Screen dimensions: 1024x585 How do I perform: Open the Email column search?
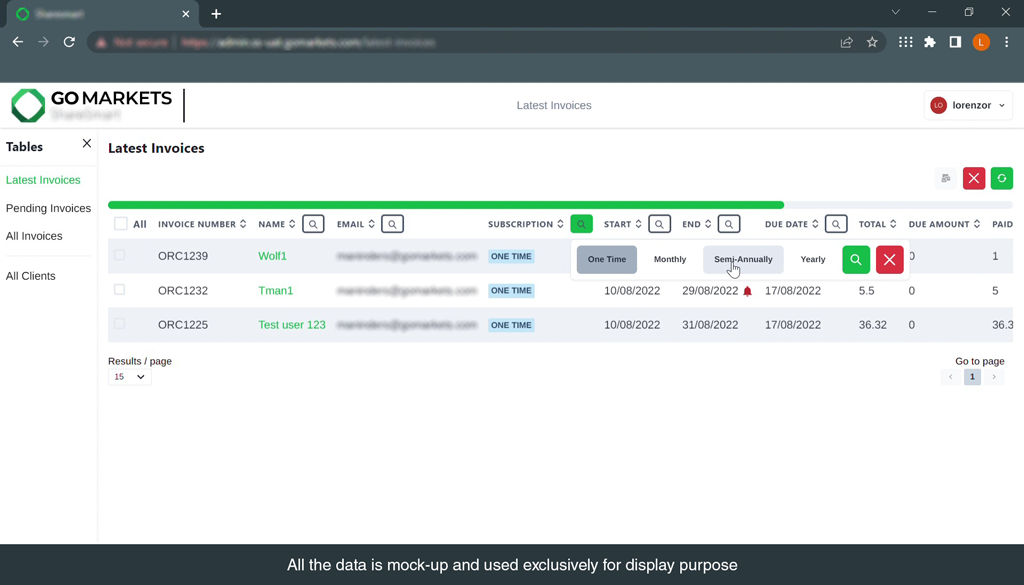(x=392, y=224)
